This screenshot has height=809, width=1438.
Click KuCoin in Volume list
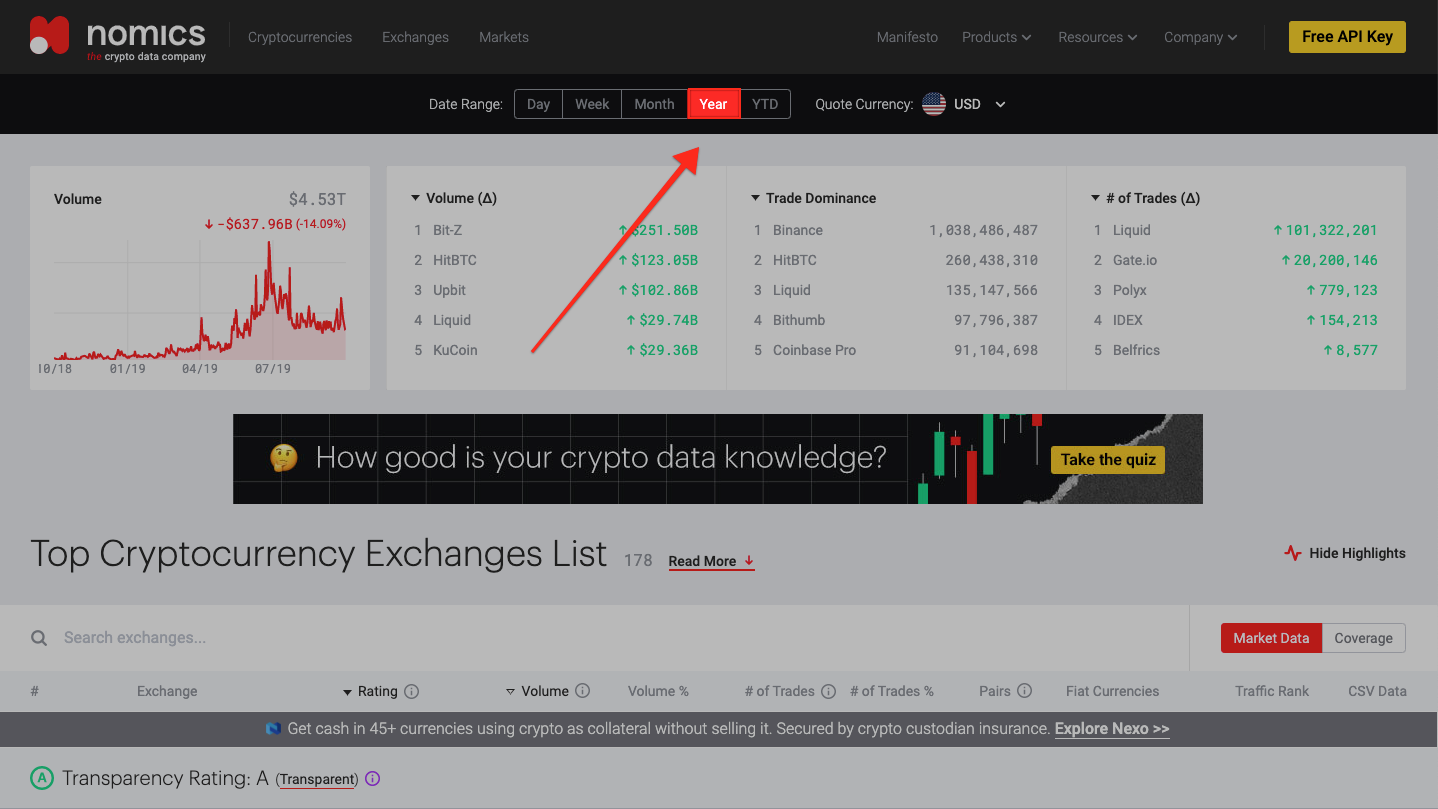pos(455,350)
